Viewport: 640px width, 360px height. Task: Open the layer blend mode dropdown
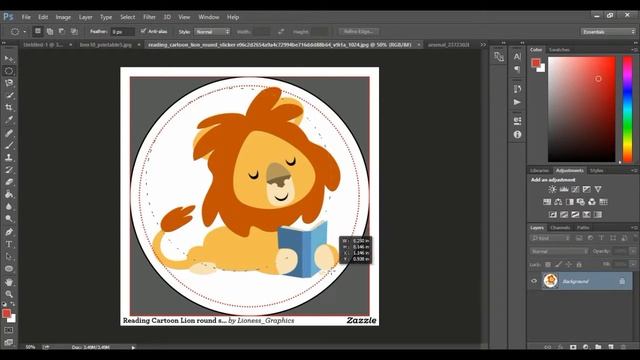point(559,251)
